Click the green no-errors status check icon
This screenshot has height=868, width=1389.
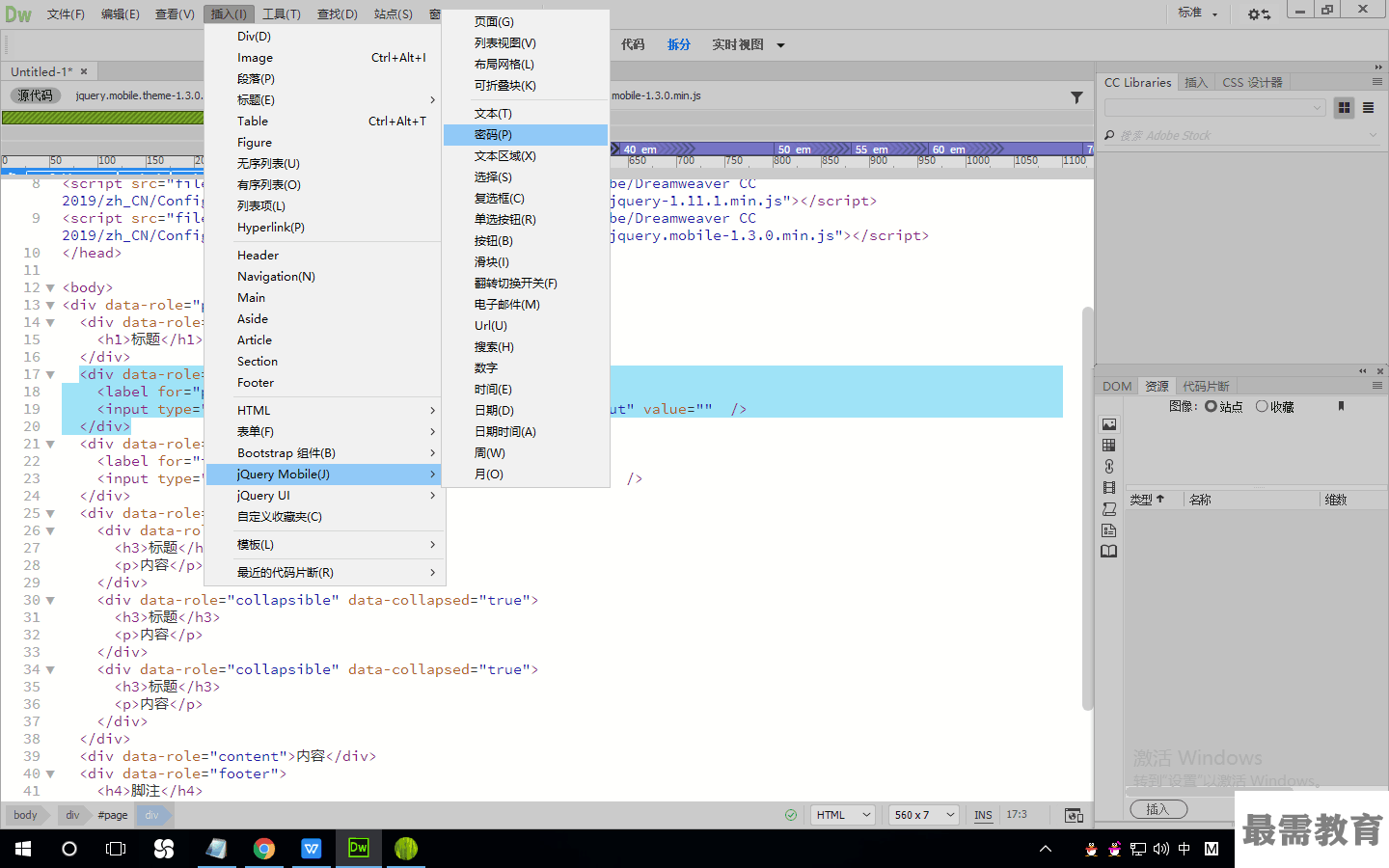point(791,815)
